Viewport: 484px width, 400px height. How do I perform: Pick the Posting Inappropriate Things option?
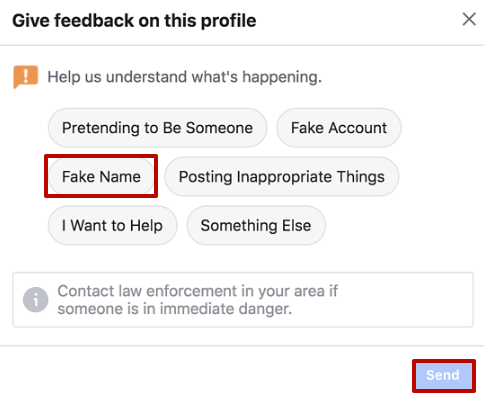coord(282,176)
